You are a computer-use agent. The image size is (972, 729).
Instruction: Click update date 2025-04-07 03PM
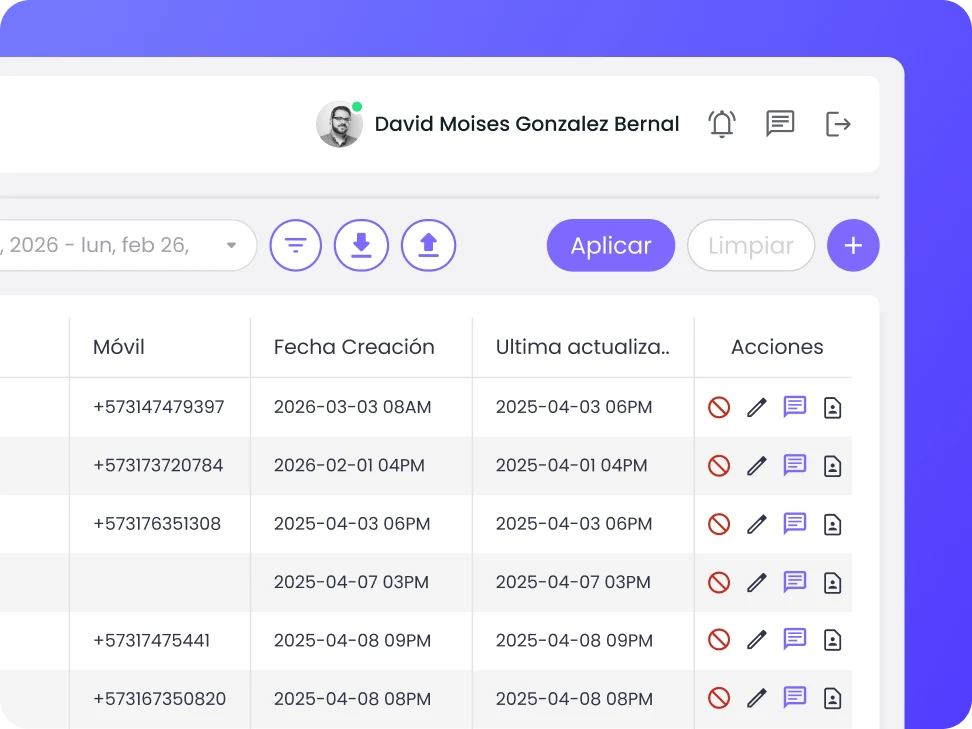(573, 581)
